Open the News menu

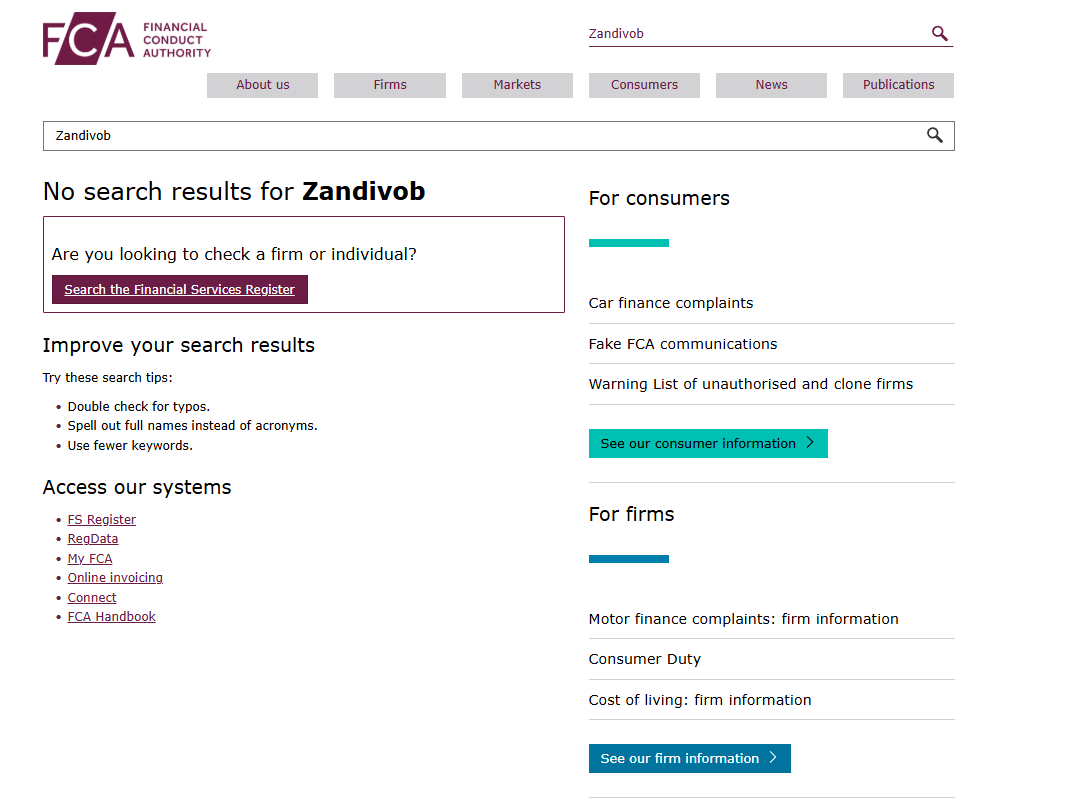[x=771, y=85]
